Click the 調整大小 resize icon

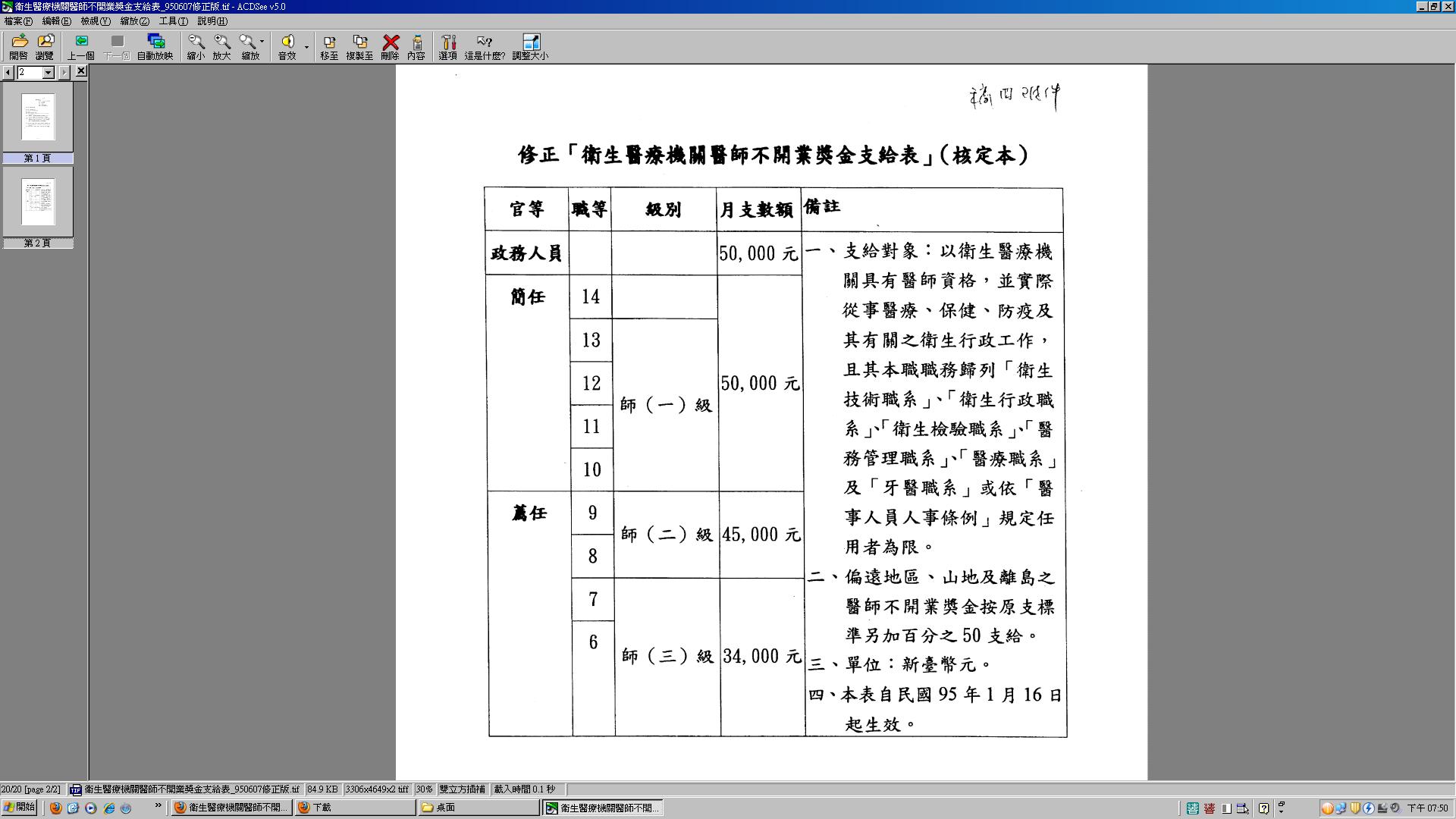coord(530,46)
